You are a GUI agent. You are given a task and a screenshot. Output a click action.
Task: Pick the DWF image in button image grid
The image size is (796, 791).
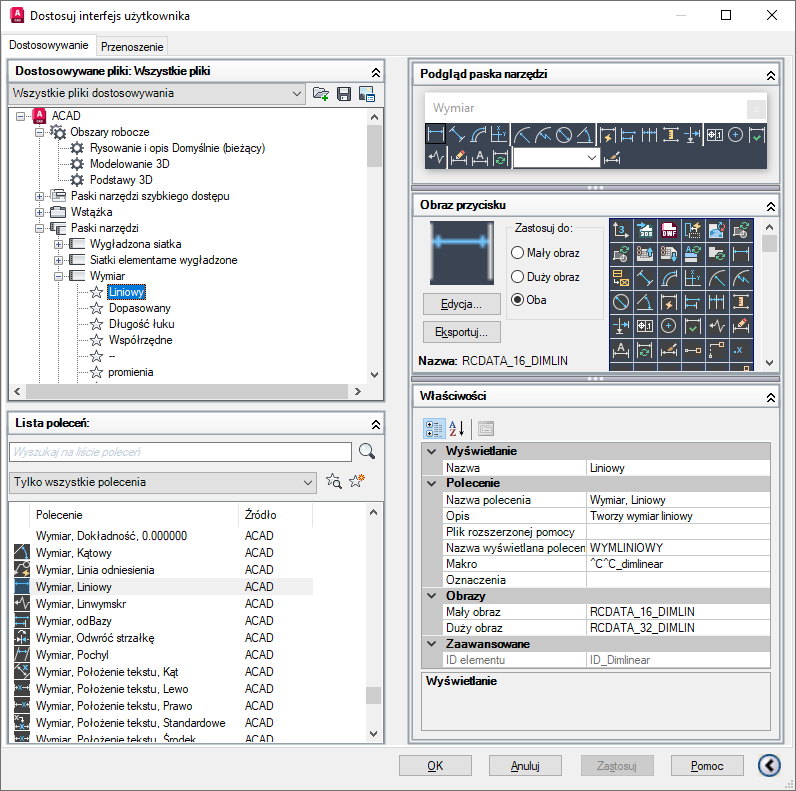click(x=669, y=230)
